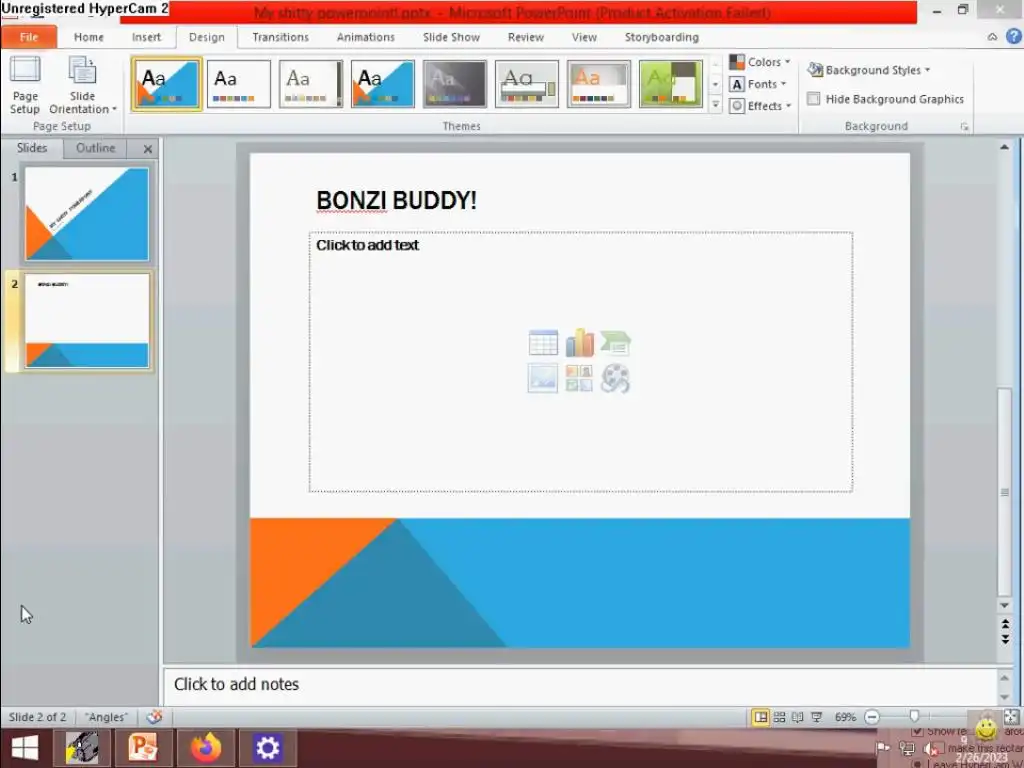Click spell check status bar icon
This screenshot has width=1024, height=768.
click(x=154, y=717)
